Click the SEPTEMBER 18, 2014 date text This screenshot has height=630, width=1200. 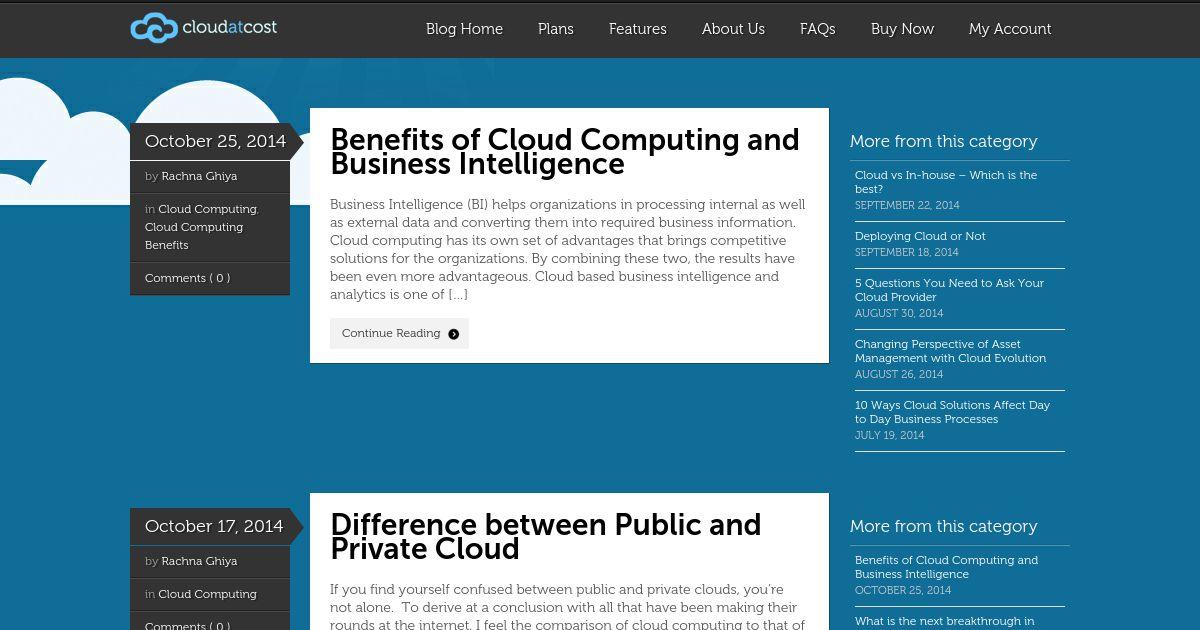tap(907, 252)
